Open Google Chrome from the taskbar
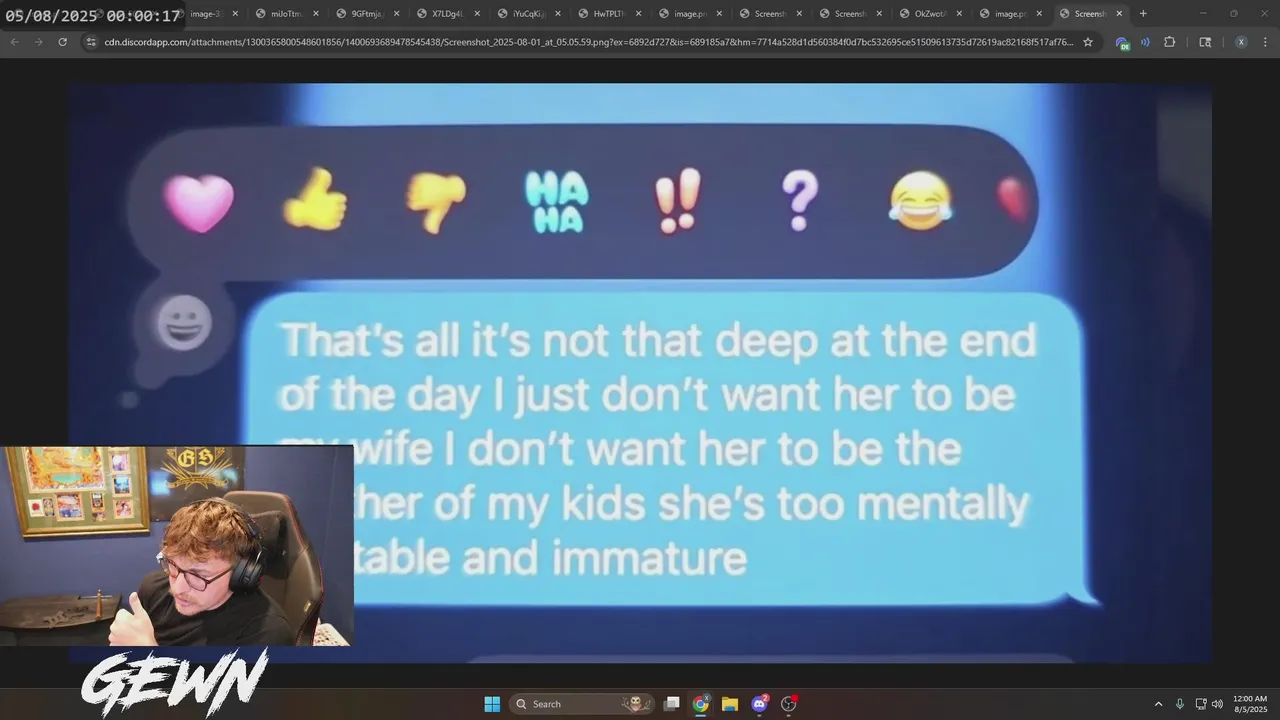 point(701,704)
